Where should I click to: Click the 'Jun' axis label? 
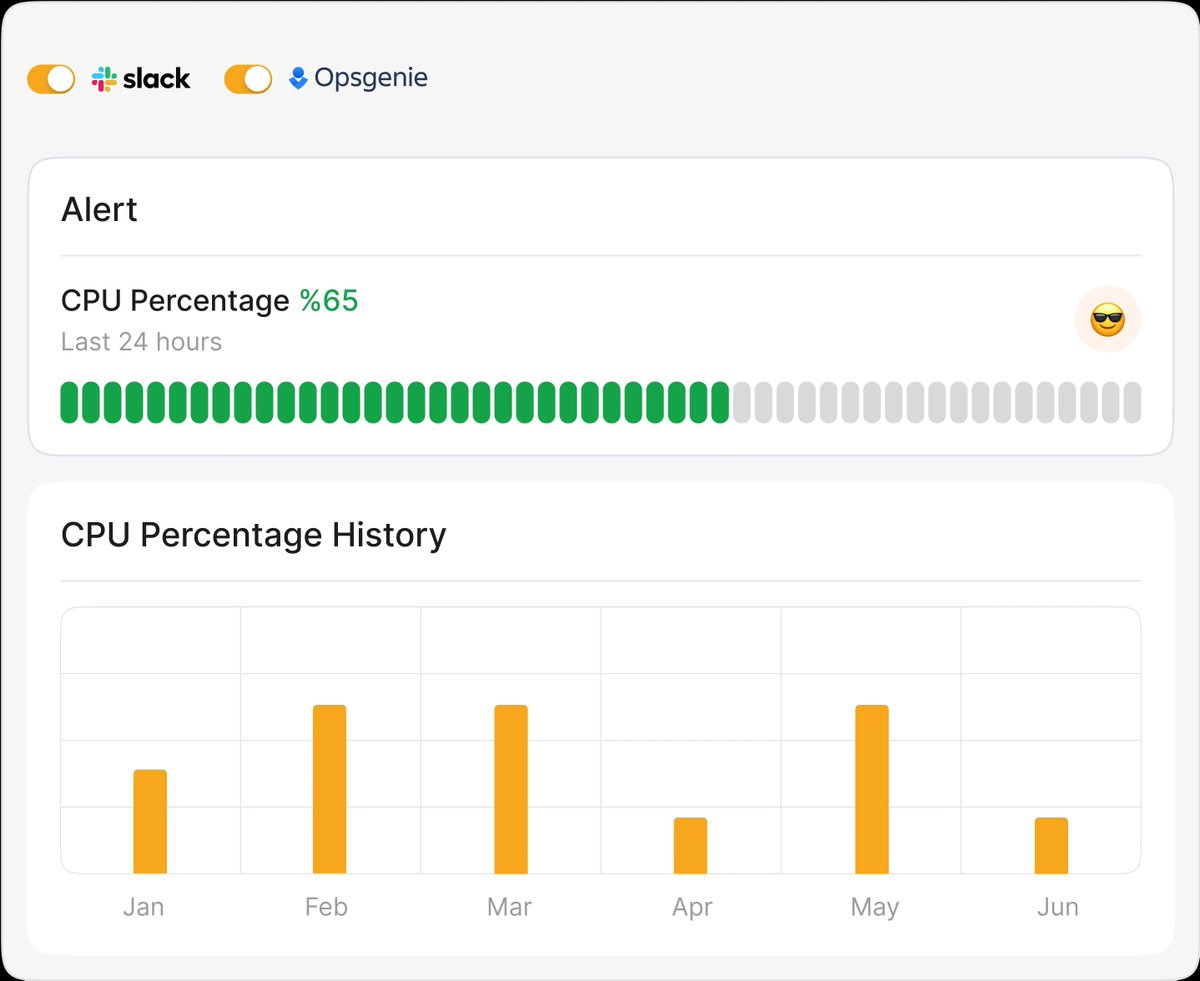point(1058,907)
